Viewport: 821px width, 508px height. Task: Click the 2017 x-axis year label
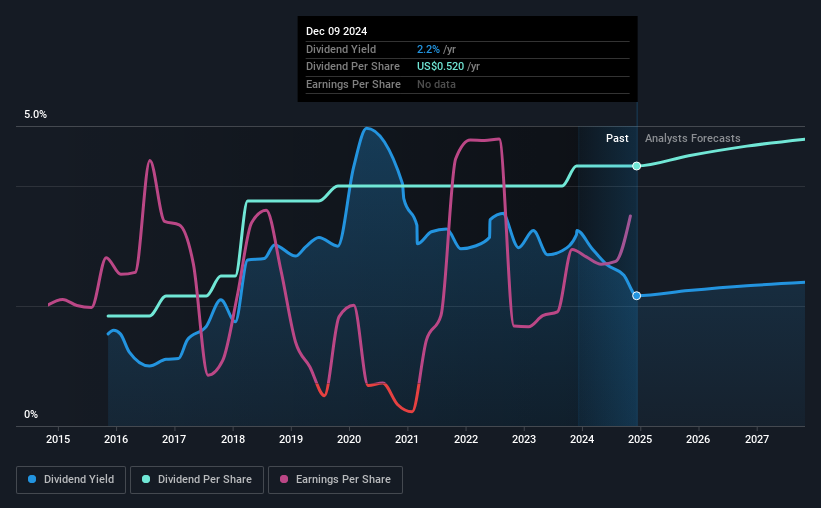174,439
